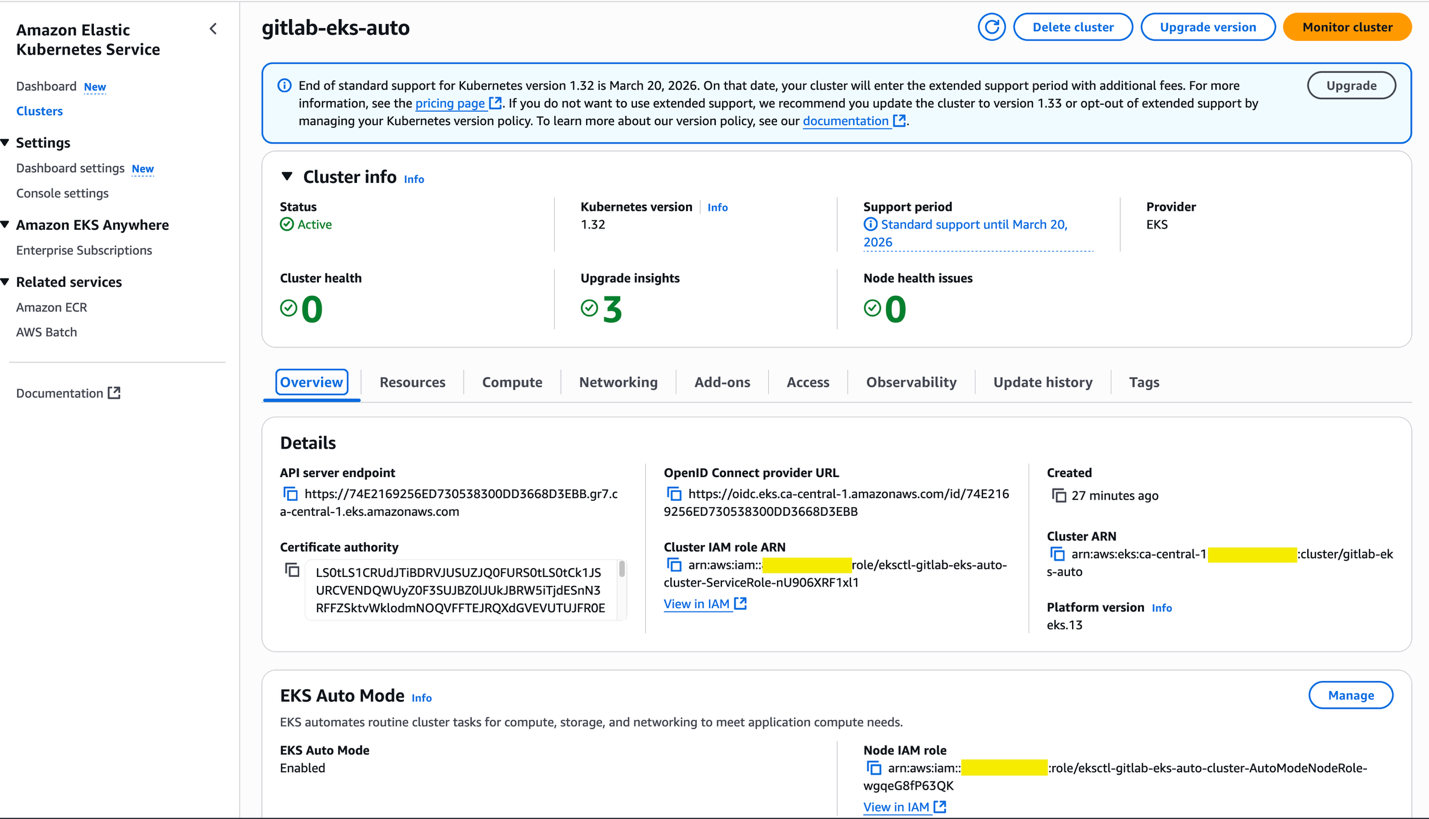Collapse the Settings sidebar group

click(6, 143)
